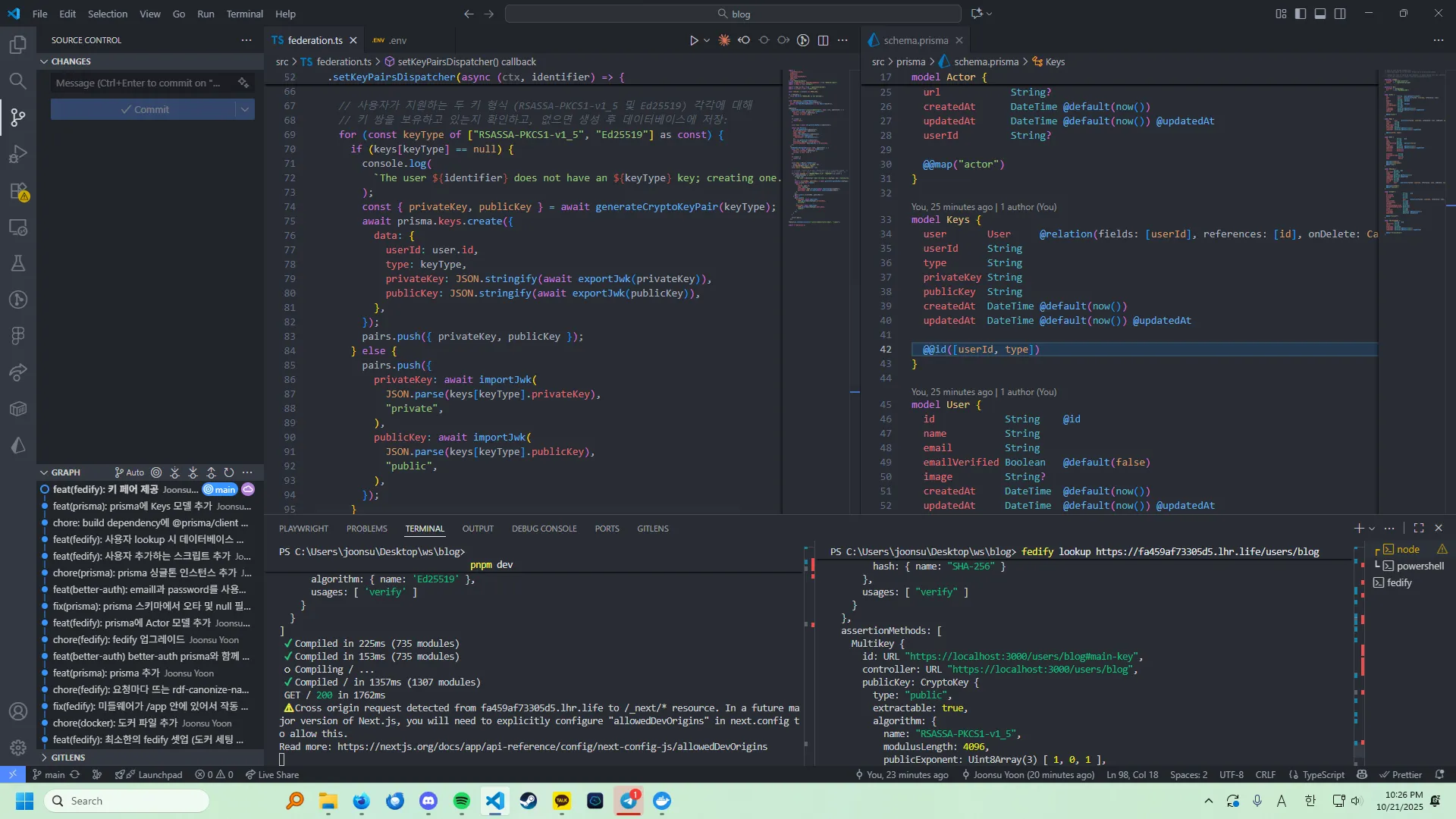Switch to the PROBLEMS panel tab
The height and width of the screenshot is (819, 1456).
pyautogui.click(x=366, y=529)
